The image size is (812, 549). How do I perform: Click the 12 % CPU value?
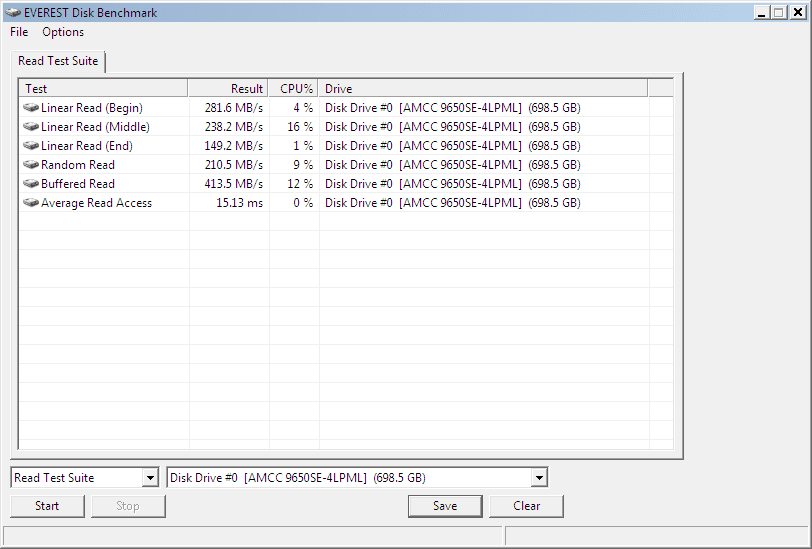(x=300, y=184)
